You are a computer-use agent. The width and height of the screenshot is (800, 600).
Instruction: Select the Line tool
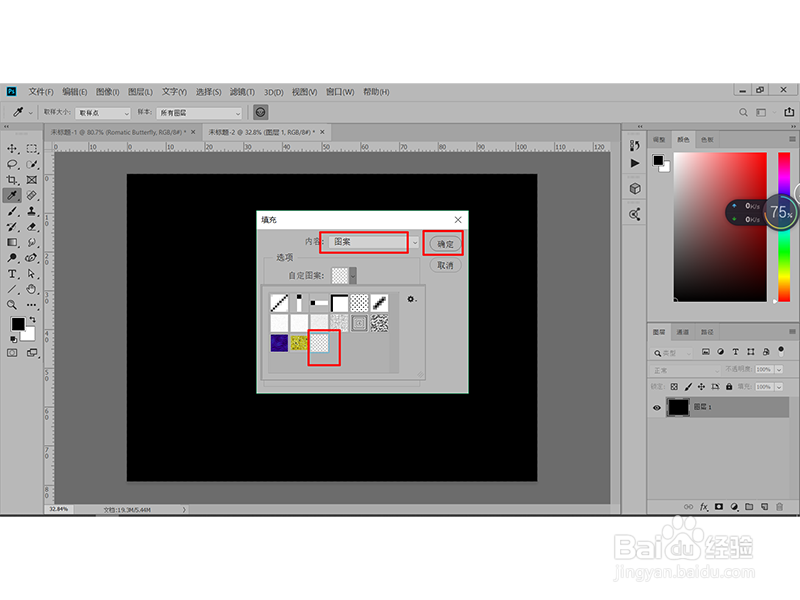point(12,289)
